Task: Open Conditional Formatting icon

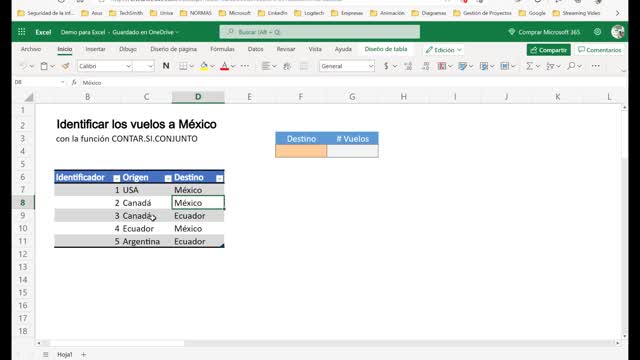Action: pyautogui.click(x=442, y=66)
